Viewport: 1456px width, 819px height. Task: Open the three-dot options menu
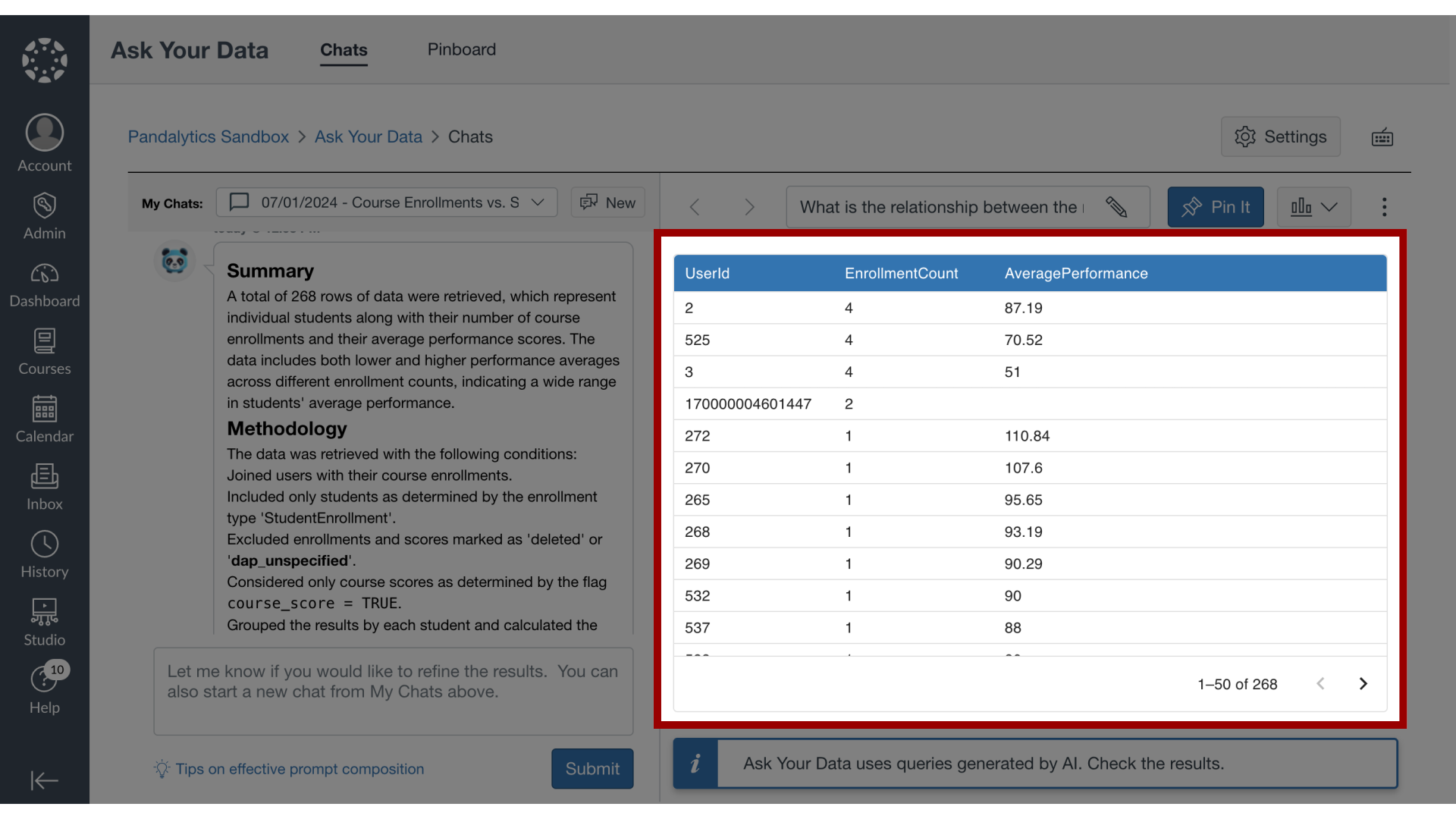1384,206
